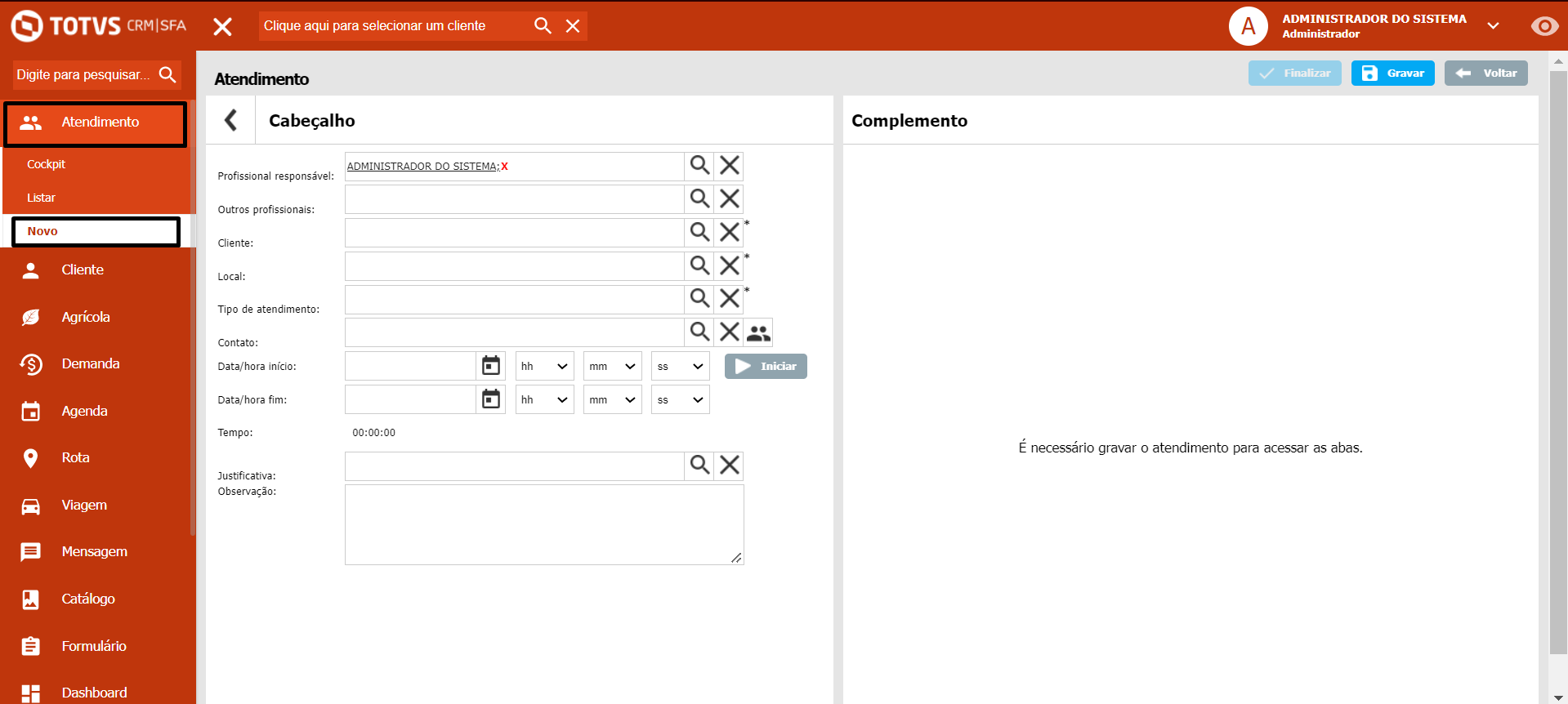
Task: Open ss dropdown for Data/hora fim
Action: [680, 399]
